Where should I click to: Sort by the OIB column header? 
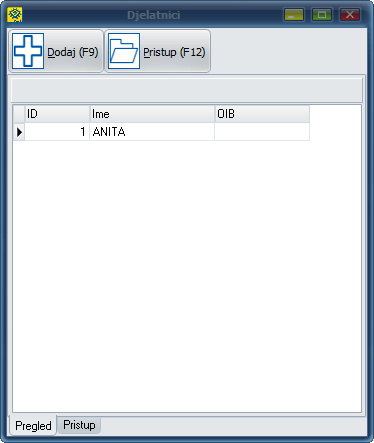[262, 114]
